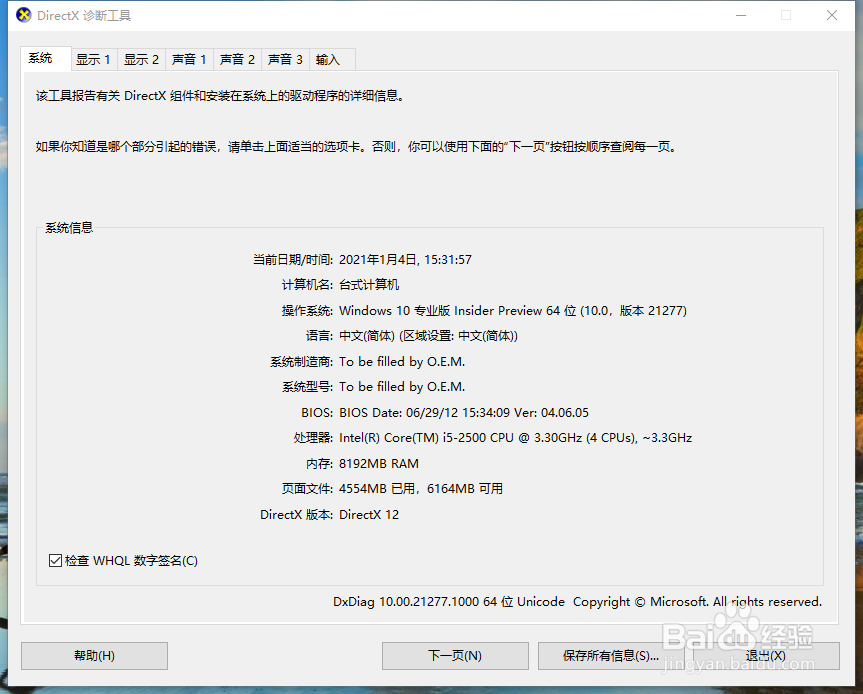Switch to the 显示 2 tab
This screenshot has height=694, width=863.
tap(141, 59)
